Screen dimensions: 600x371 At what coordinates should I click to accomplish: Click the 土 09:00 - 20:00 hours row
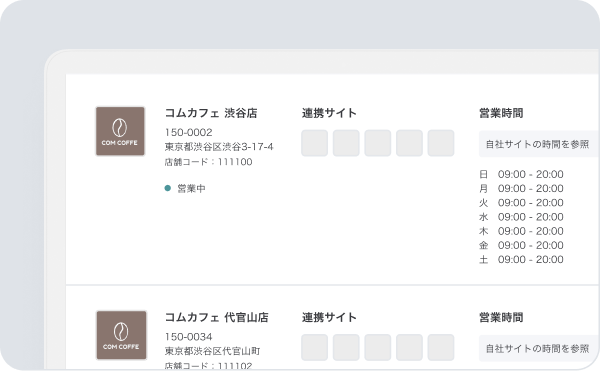(521, 259)
